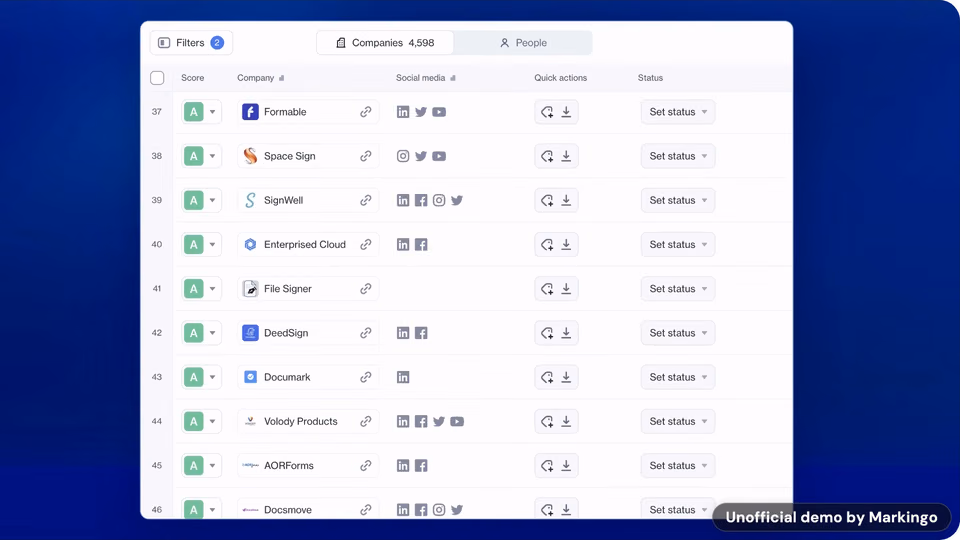This screenshot has width=960, height=540.
Task: Select the Formable company name
Action: [x=285, y=112]
